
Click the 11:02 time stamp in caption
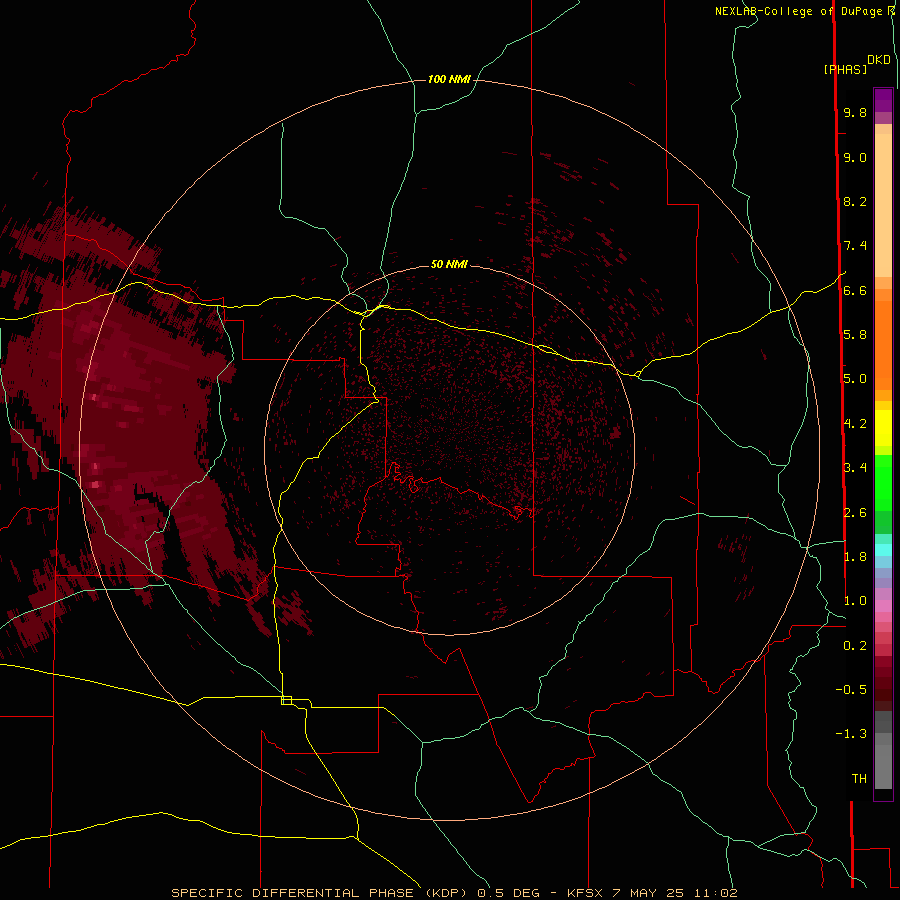pyautogui.click(x=716, y=893)
